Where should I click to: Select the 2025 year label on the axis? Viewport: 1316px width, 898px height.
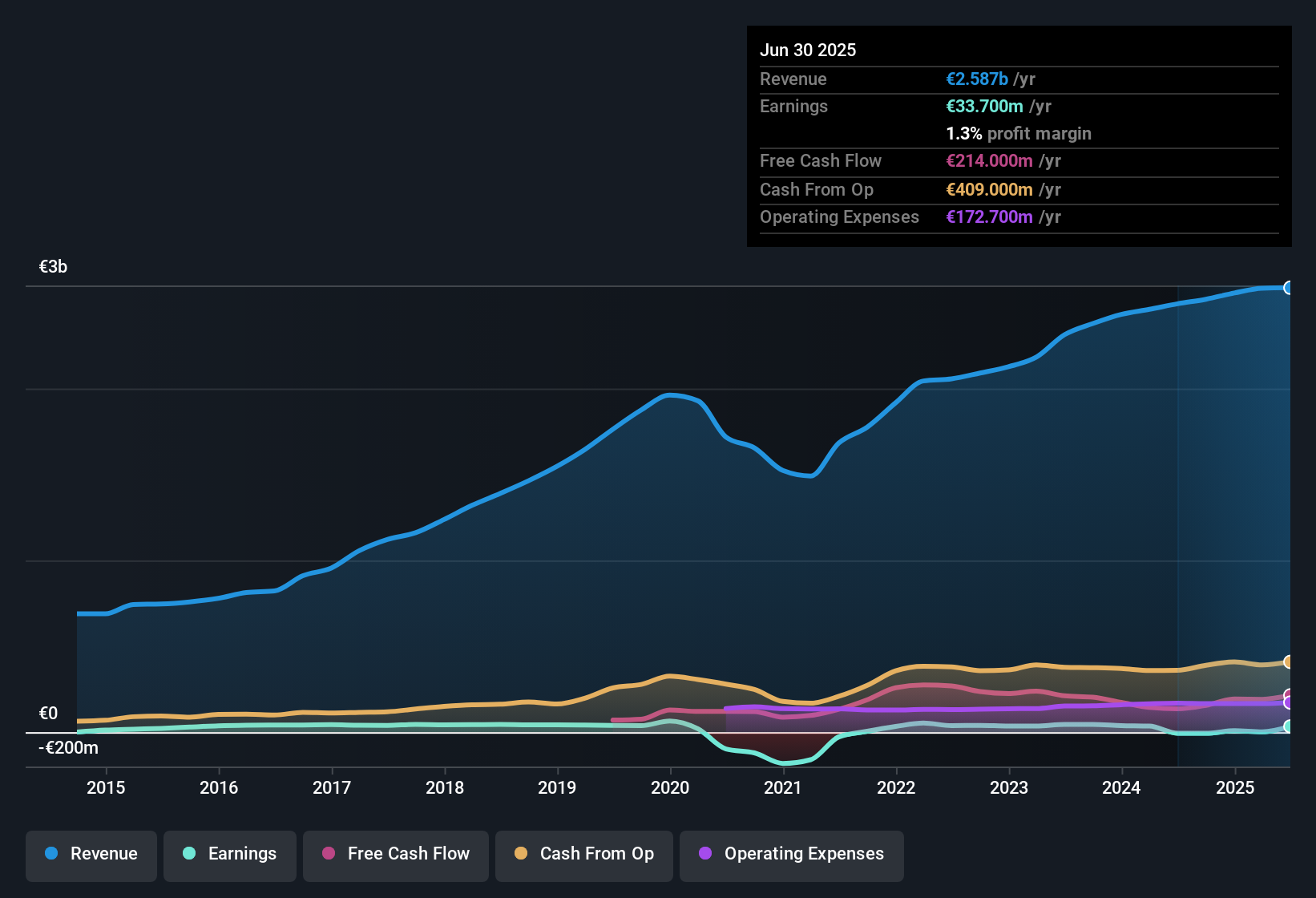point(1234,787)
